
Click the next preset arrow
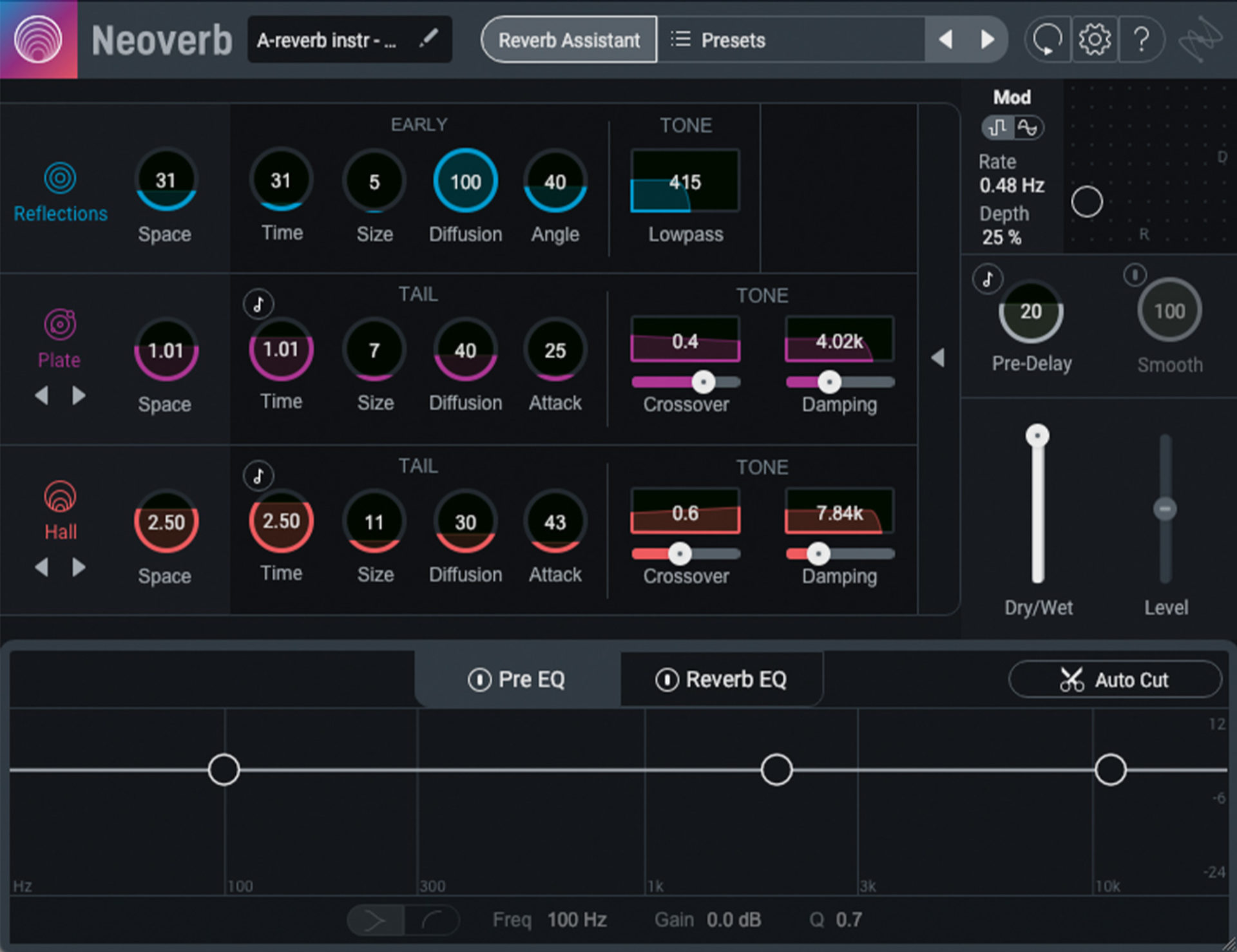[x=987, y=39]
